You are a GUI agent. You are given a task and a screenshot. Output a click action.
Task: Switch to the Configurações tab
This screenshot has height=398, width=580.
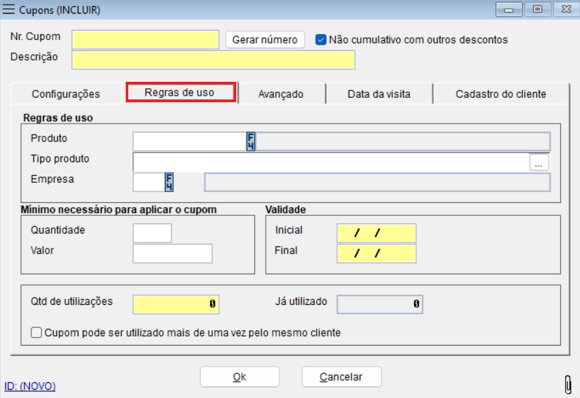(x=66, y=94)
